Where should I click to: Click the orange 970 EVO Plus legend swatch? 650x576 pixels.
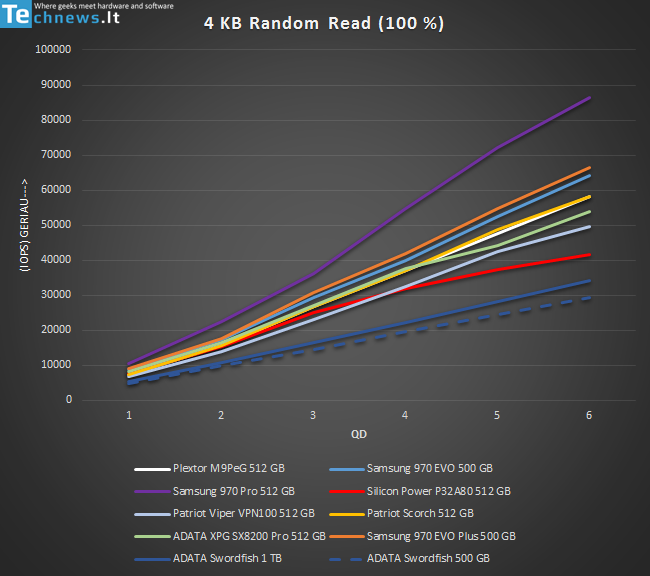click(347, 537)
